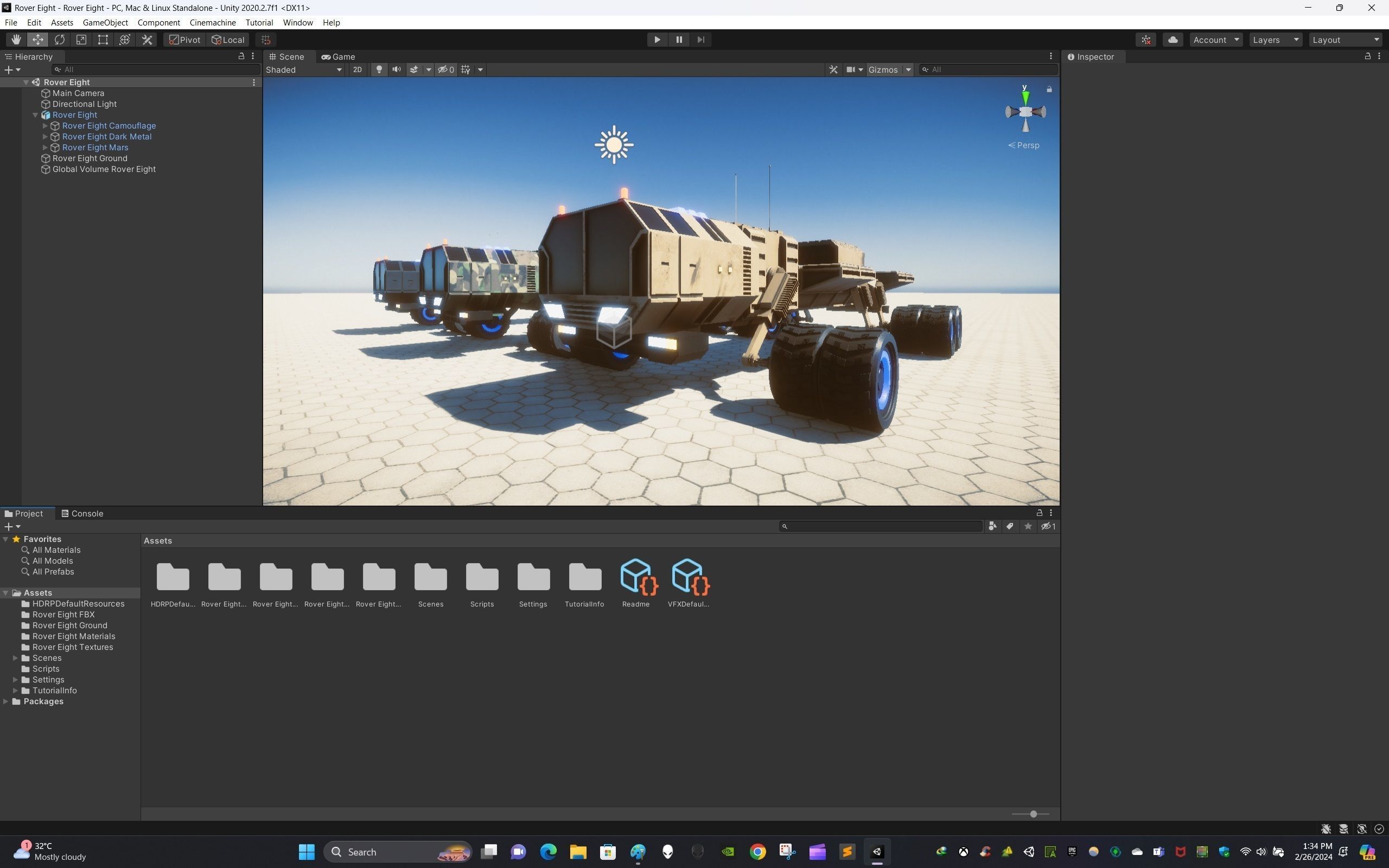1389x868 pixels.
Task: Select All Prefabs in Favorites
Action: click(x=53, y=572)
